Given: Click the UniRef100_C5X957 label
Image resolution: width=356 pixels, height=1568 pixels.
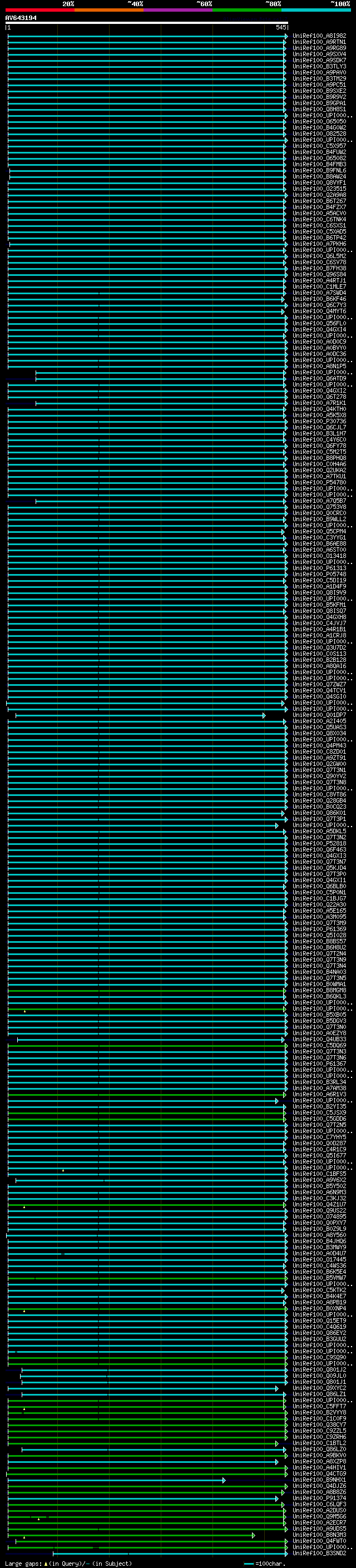Looking at the screenshot, I should [x=319, y=146].
